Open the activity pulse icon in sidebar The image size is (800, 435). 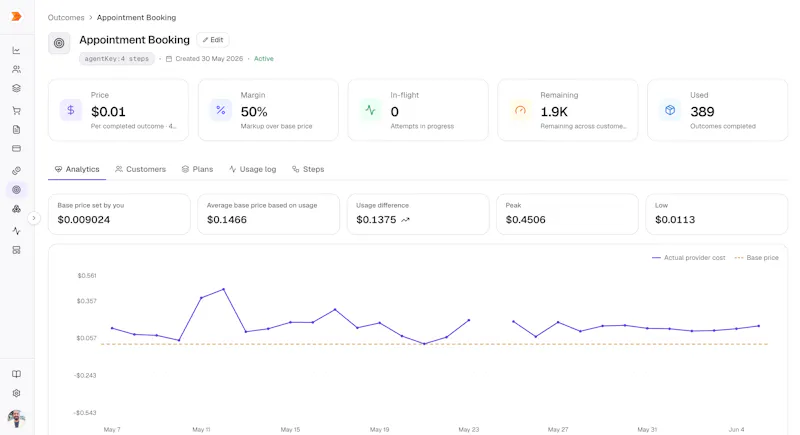coord(16,231)
